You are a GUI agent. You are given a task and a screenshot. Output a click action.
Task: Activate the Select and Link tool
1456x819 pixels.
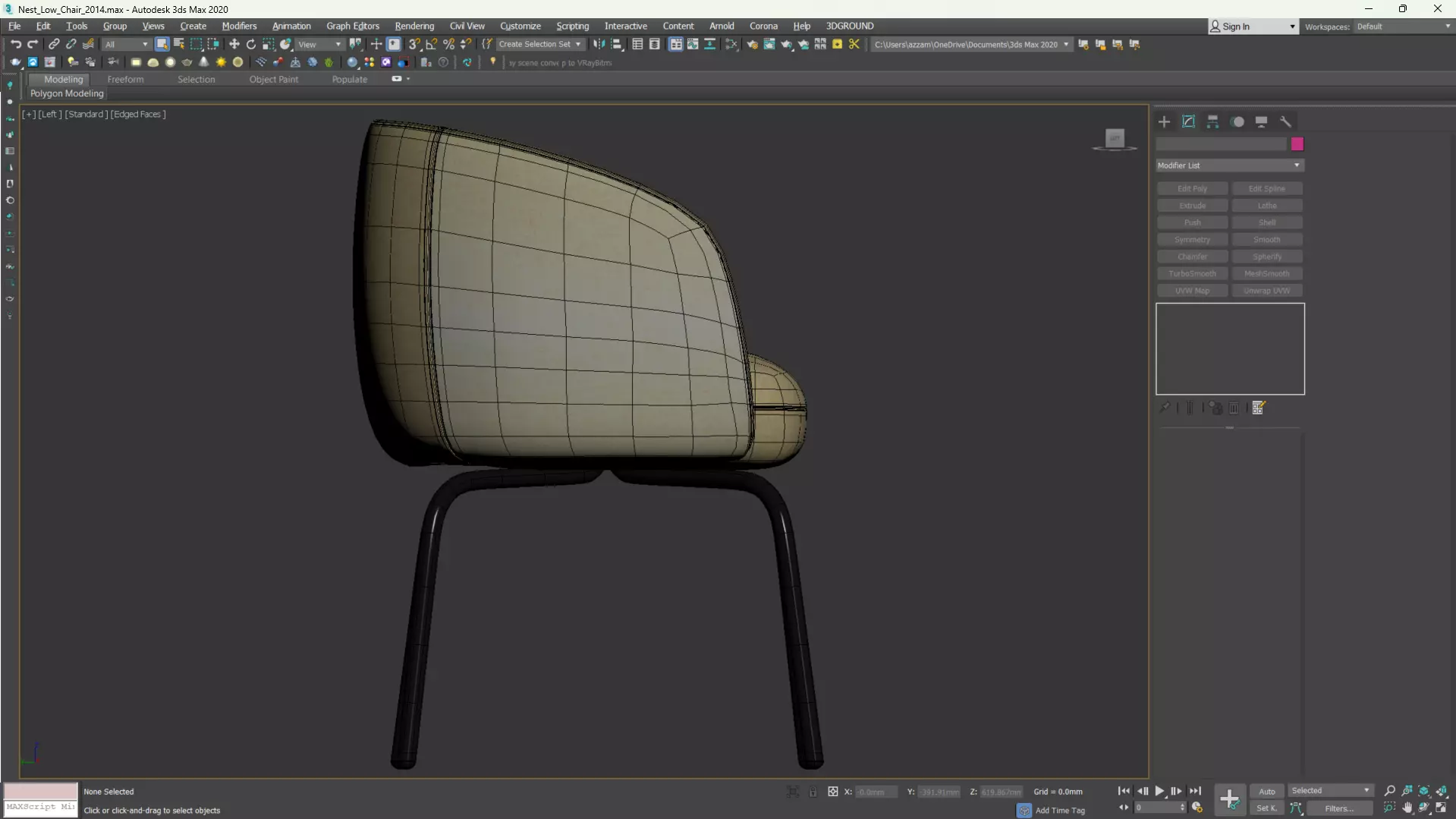click(54, 44)
